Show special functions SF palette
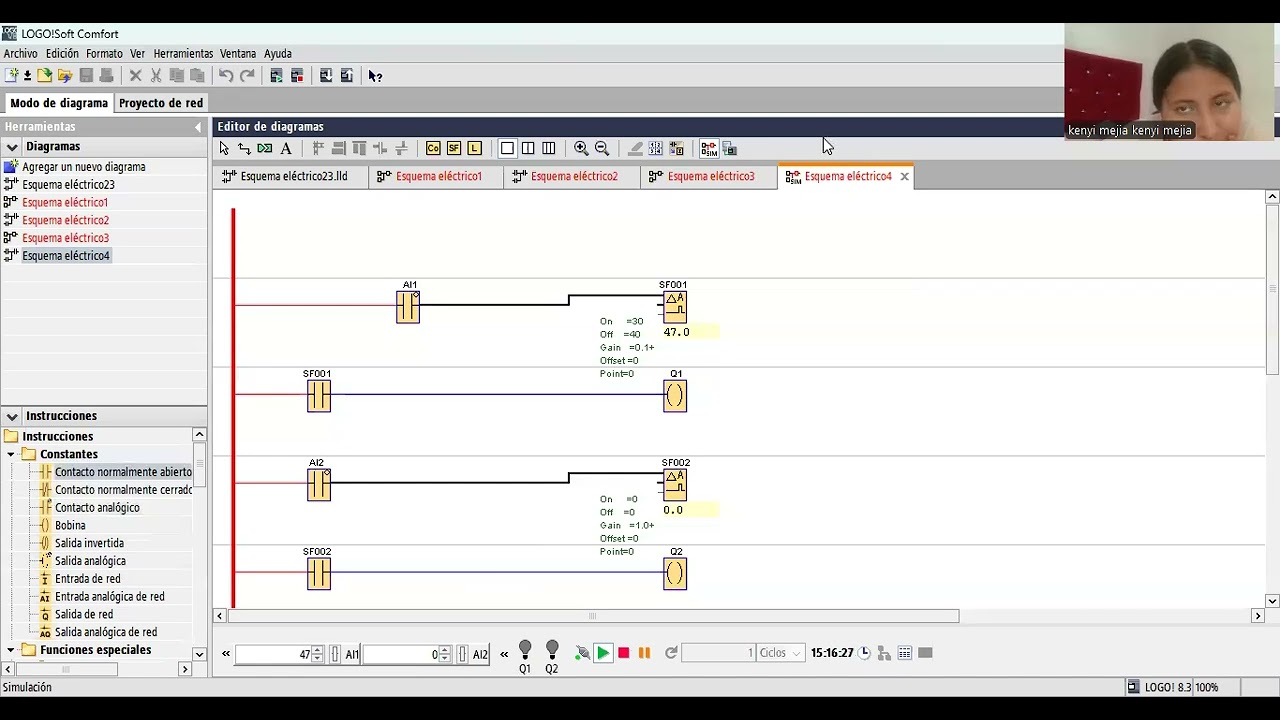This screenshot has width=1280, height=720. (454, 148)
